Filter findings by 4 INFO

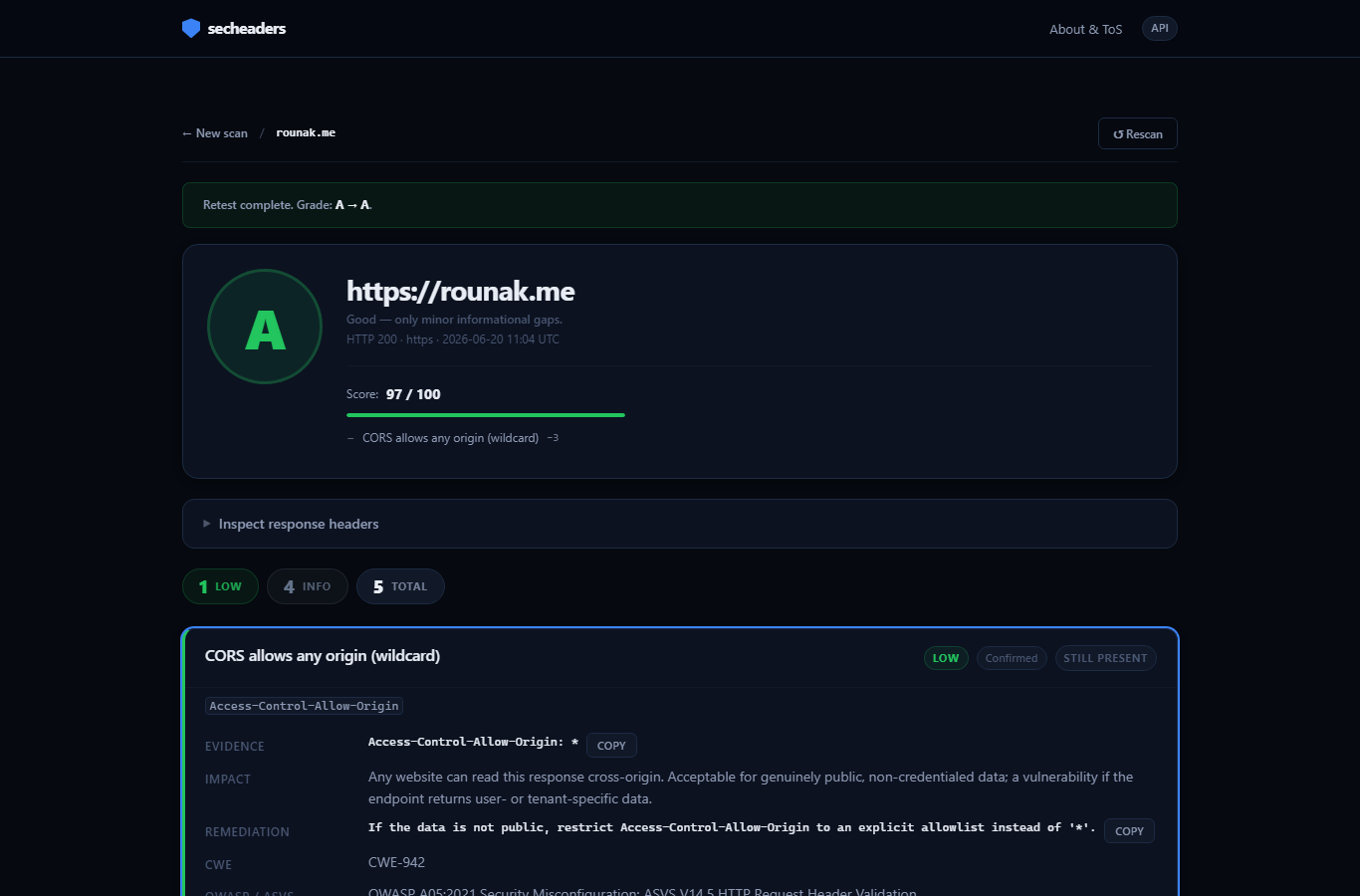pos(308,586)
